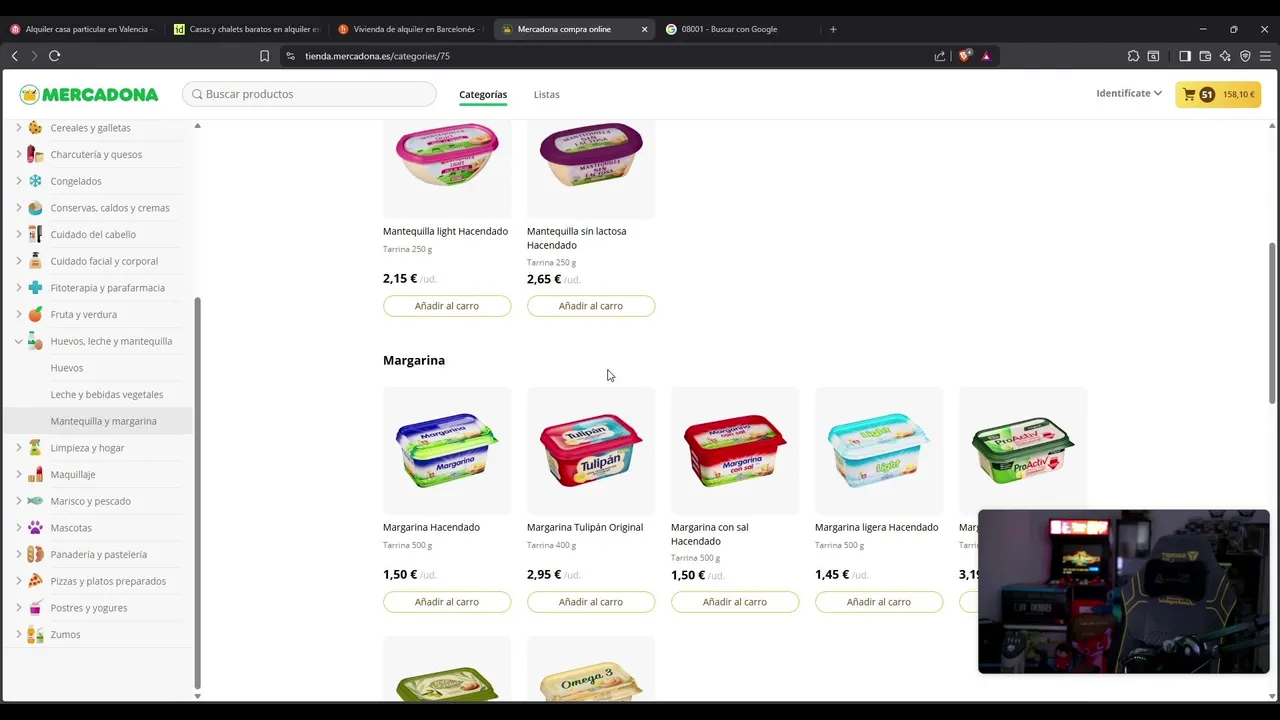Add Margarina Tulipán Original to cart
The height and width of the screenshot is (720, 1280).
coord(591,602)
